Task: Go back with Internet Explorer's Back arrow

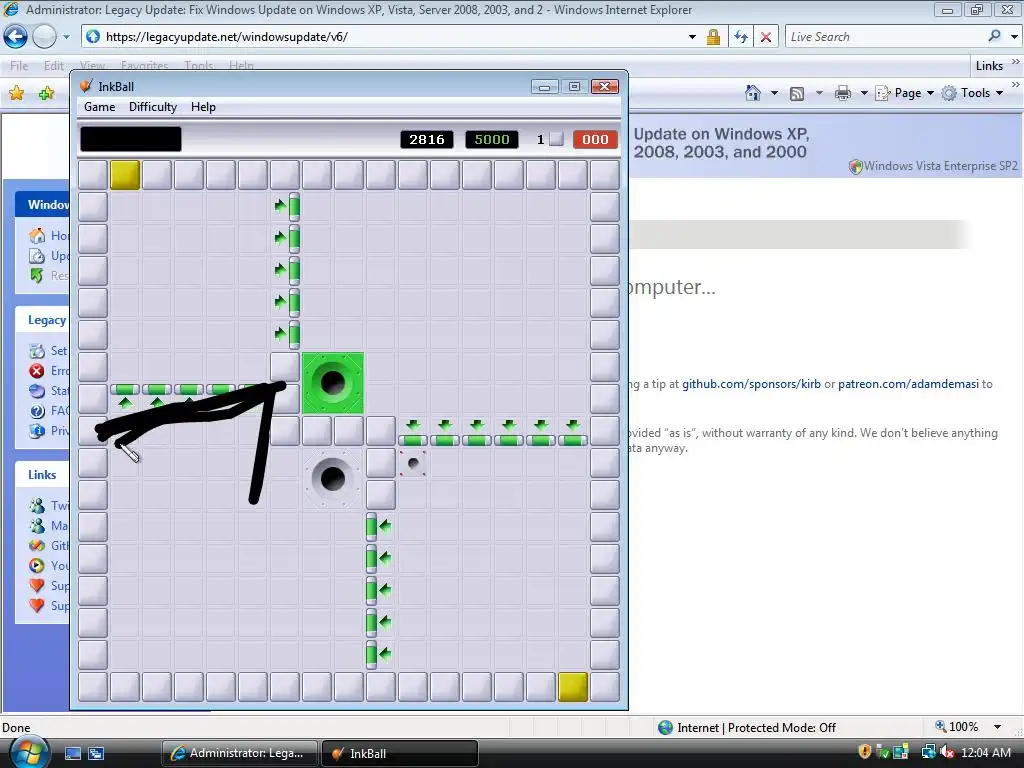Action: (16, 37)
